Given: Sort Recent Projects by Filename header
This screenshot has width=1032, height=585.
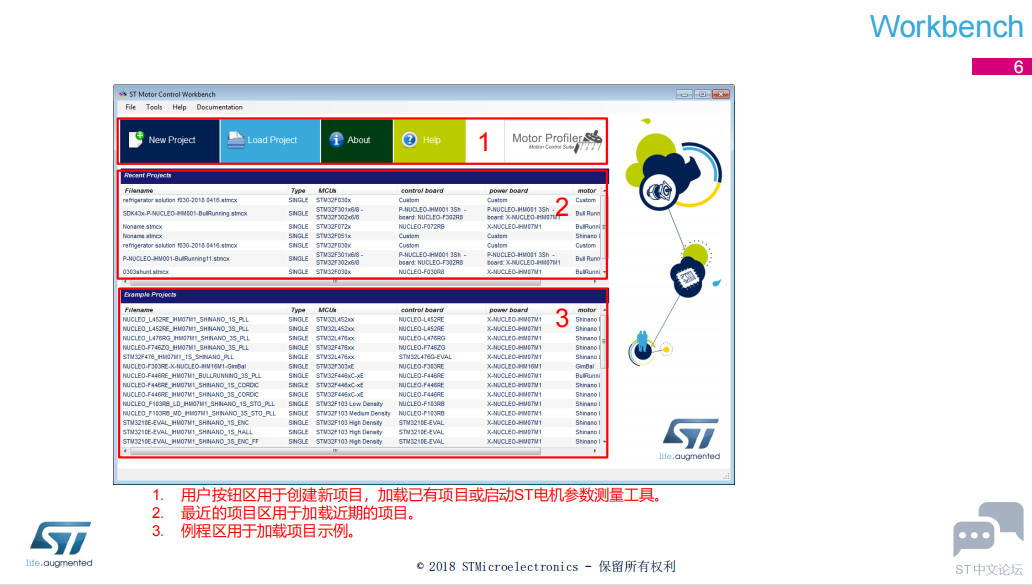Looking at the screenshot, I should click(139, 191).
